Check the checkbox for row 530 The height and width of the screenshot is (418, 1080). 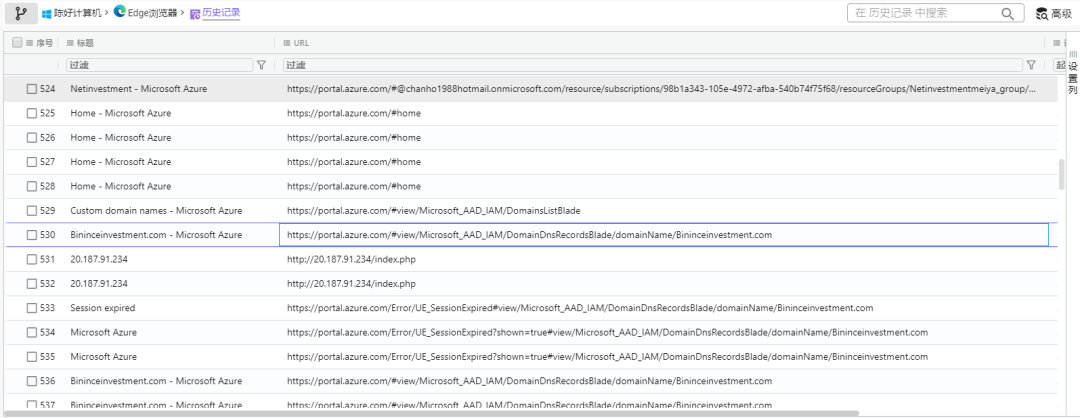(x=32, y=235)
